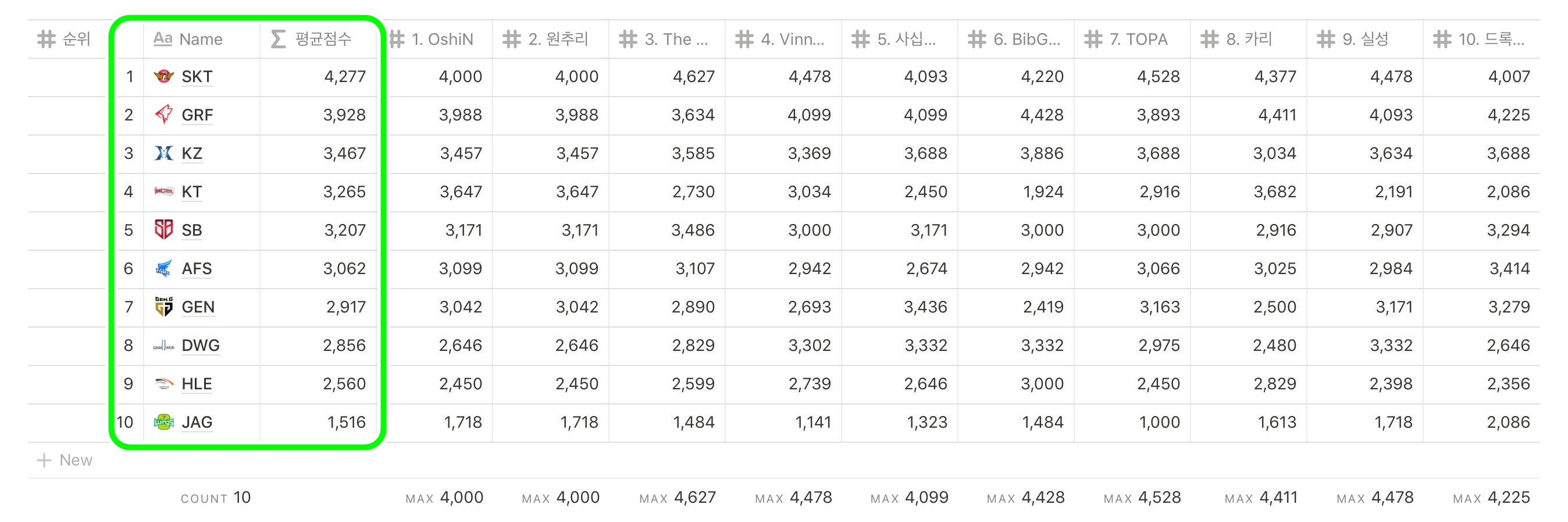
Task: Click the GRF team logo icon
Action: point(163,115)
